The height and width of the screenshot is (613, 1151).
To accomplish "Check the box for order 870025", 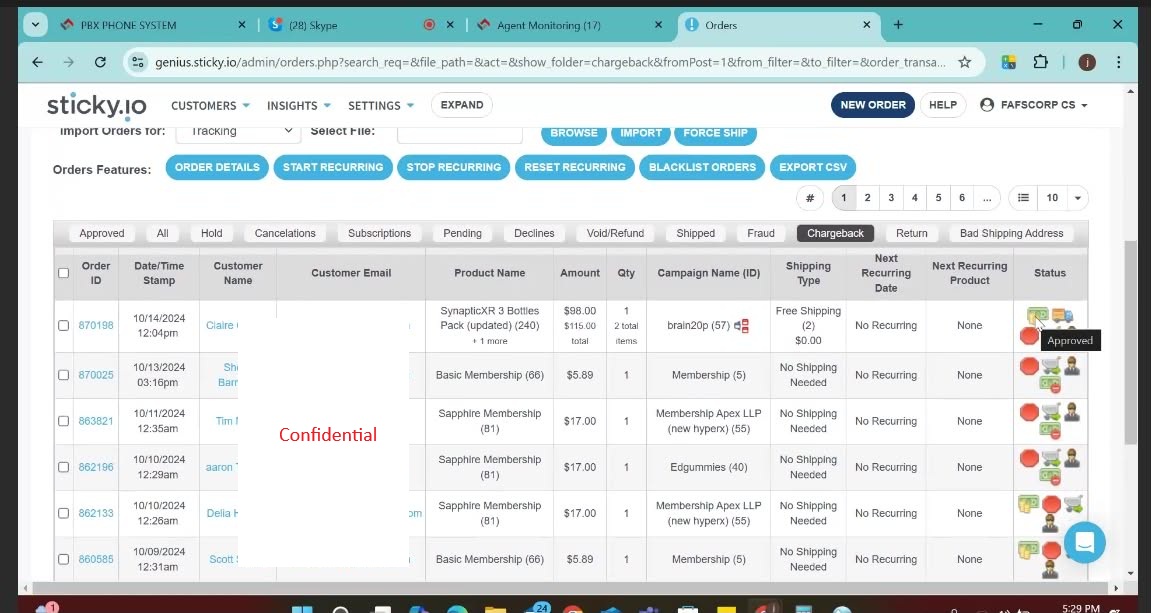I will click(63, 375).
